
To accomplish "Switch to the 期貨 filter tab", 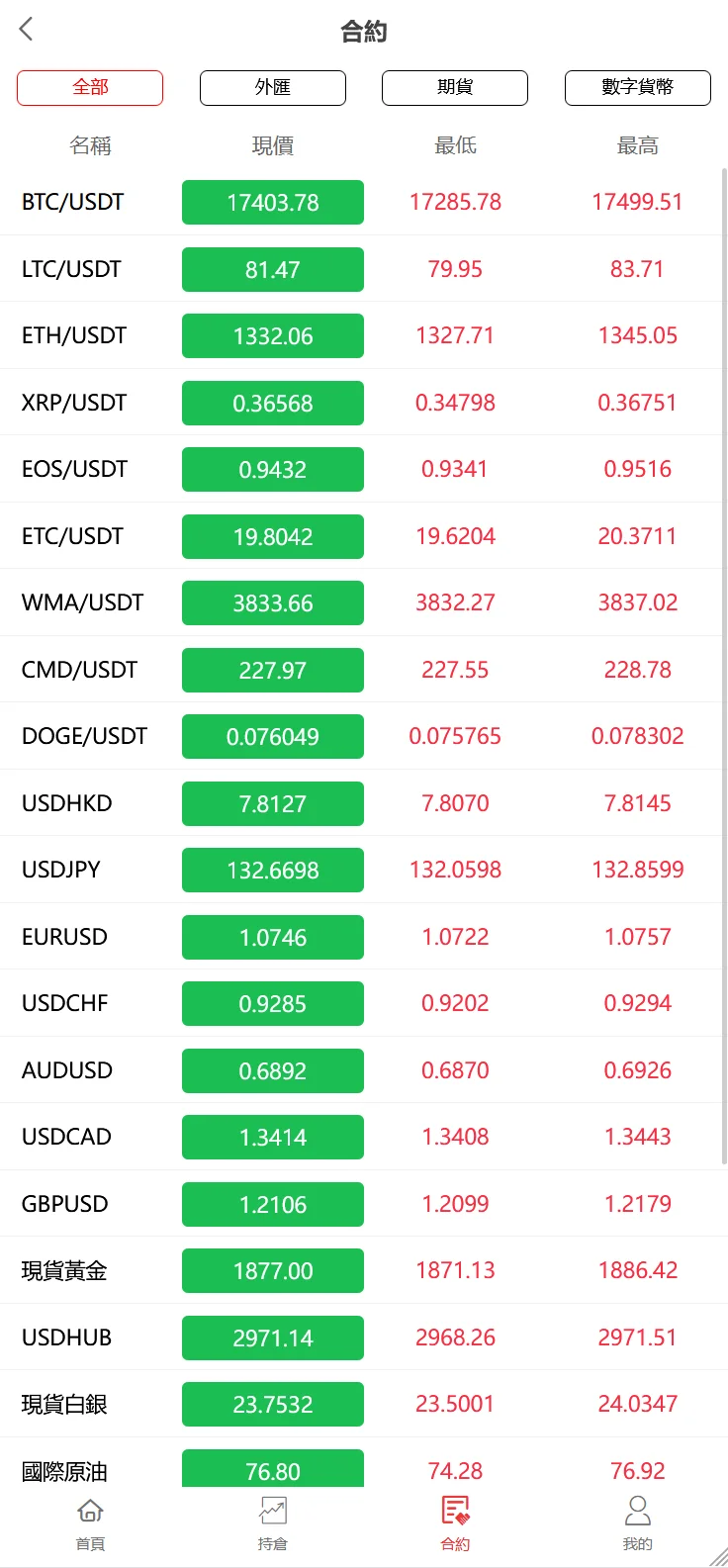I will (455, 87).
